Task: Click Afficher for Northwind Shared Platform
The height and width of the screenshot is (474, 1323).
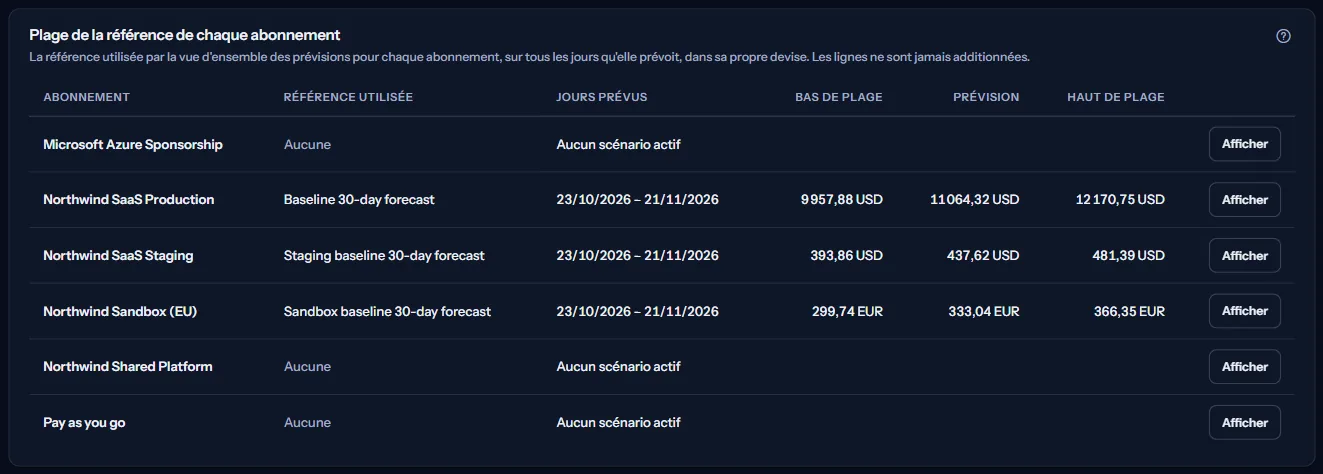Action: pyautogui.click(x=1244, y=367)
